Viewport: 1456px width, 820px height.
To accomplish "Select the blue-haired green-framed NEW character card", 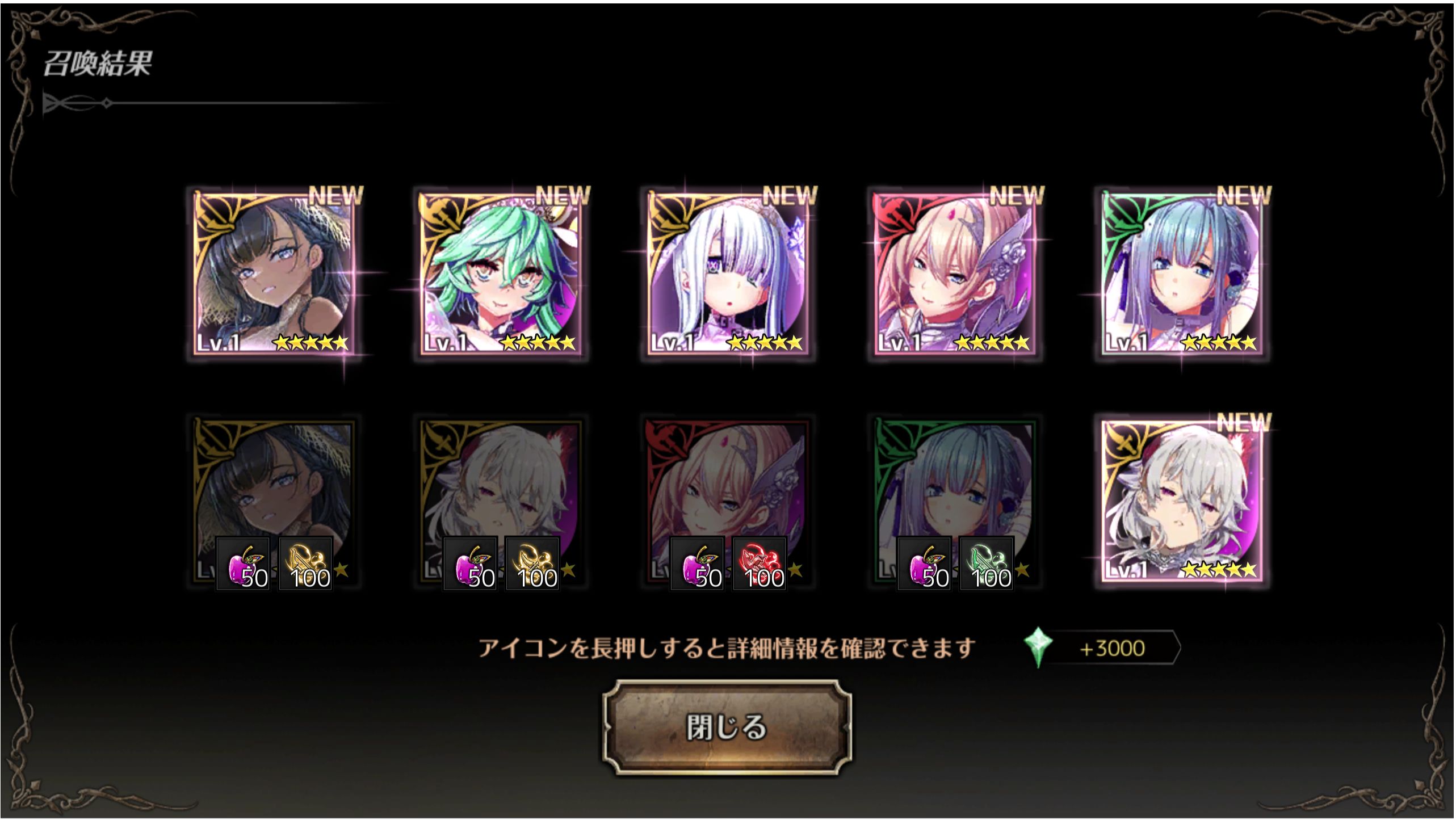I will 1183,274.
